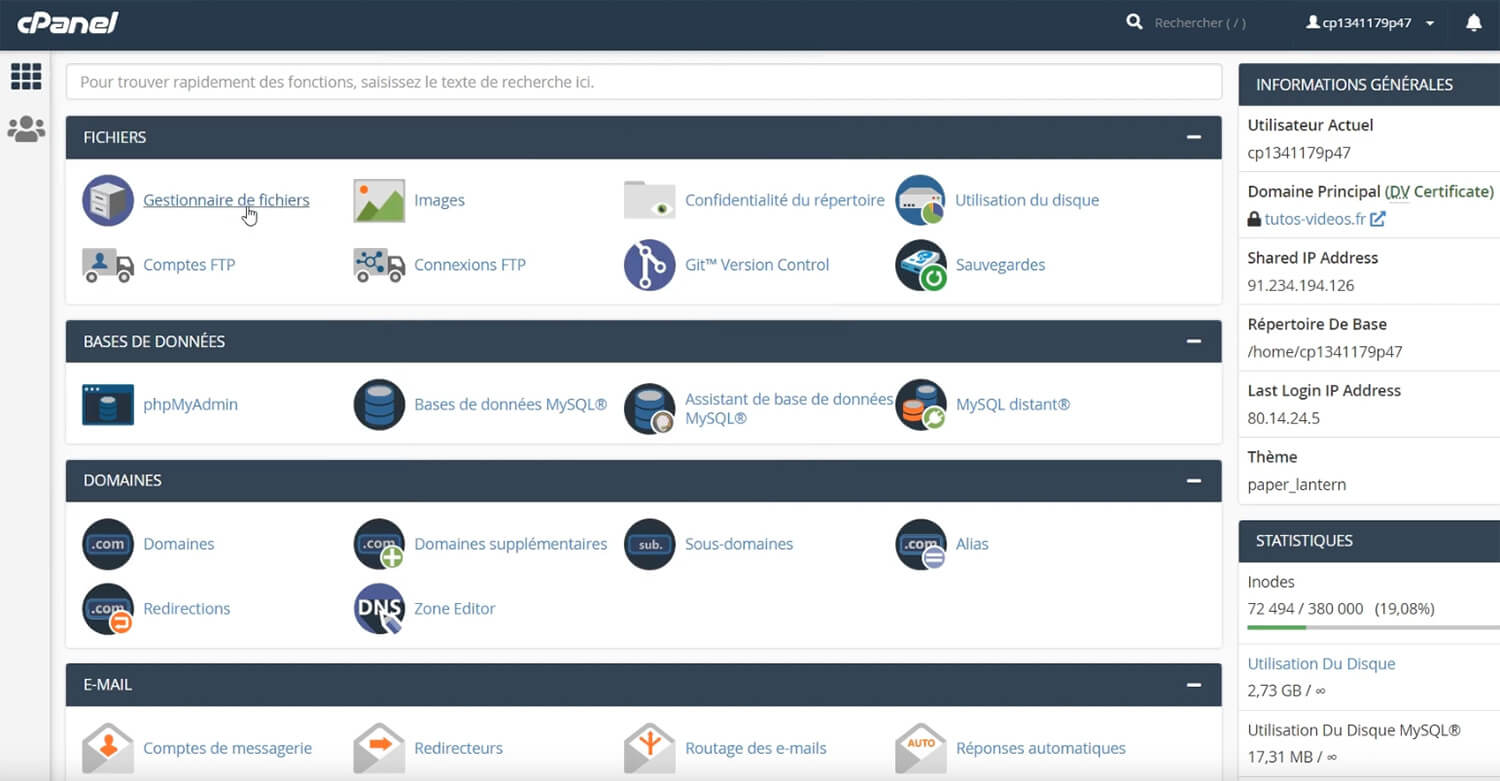
Task: Click the Réponses automatiques link
Action: [1041, 748]
